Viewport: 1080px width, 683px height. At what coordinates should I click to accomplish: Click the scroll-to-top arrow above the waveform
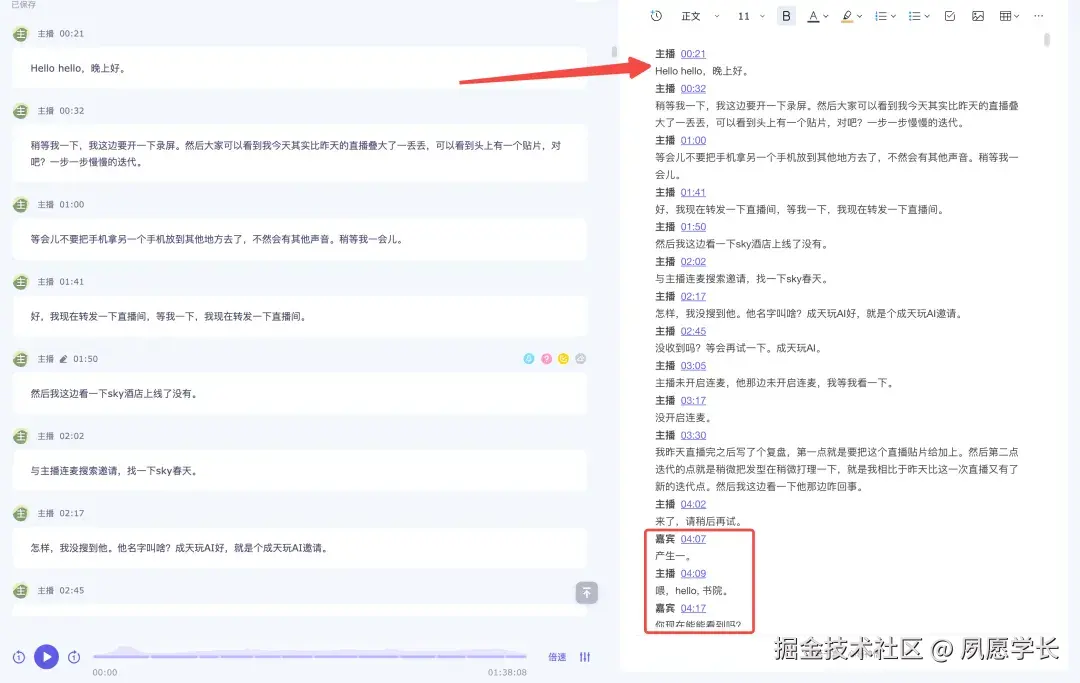[587, 593]
